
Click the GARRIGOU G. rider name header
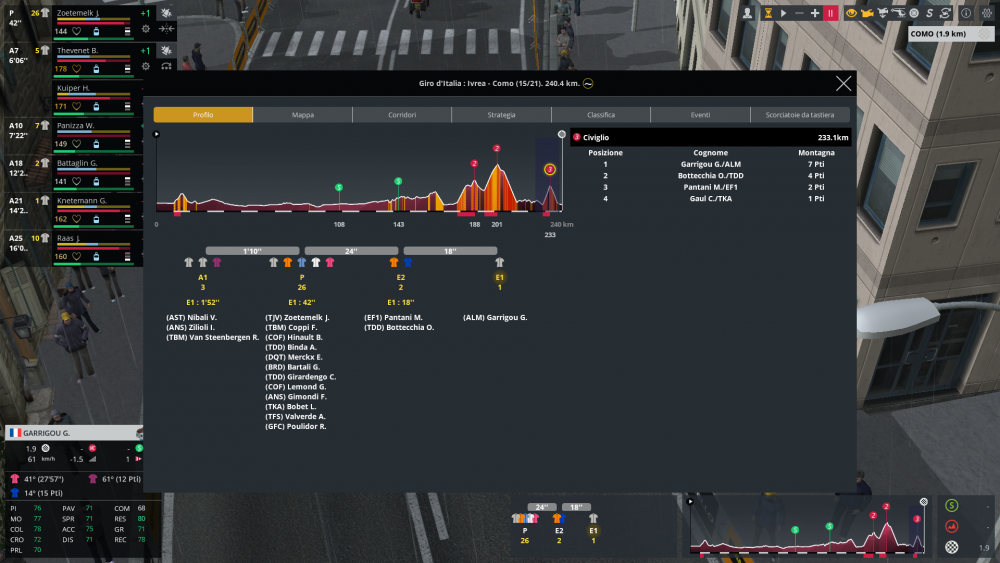point(74,433)
